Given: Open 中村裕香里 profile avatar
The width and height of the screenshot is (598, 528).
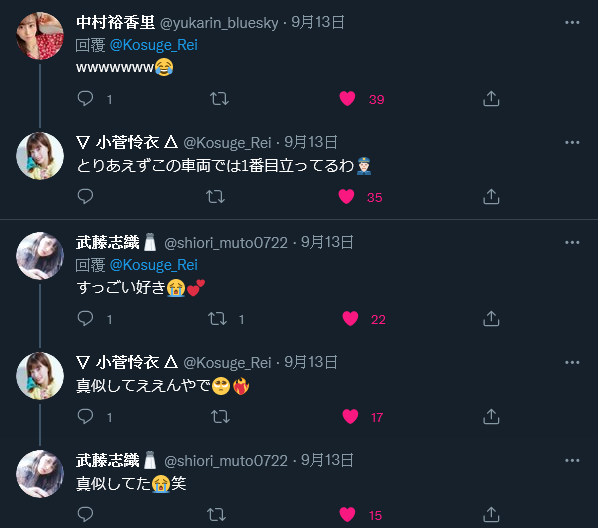Looking at the screenshot, I should [x=40, y=36].
